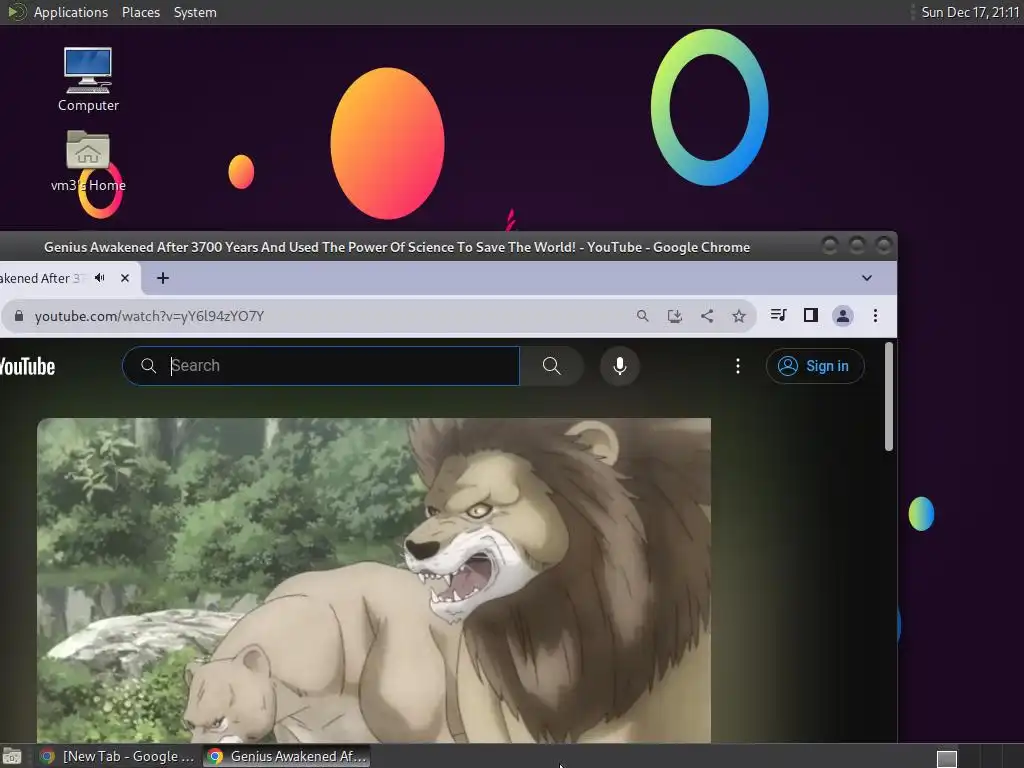Open Computer desktop icon
This screenshot has width=1024, height=768.
[88, 80]
